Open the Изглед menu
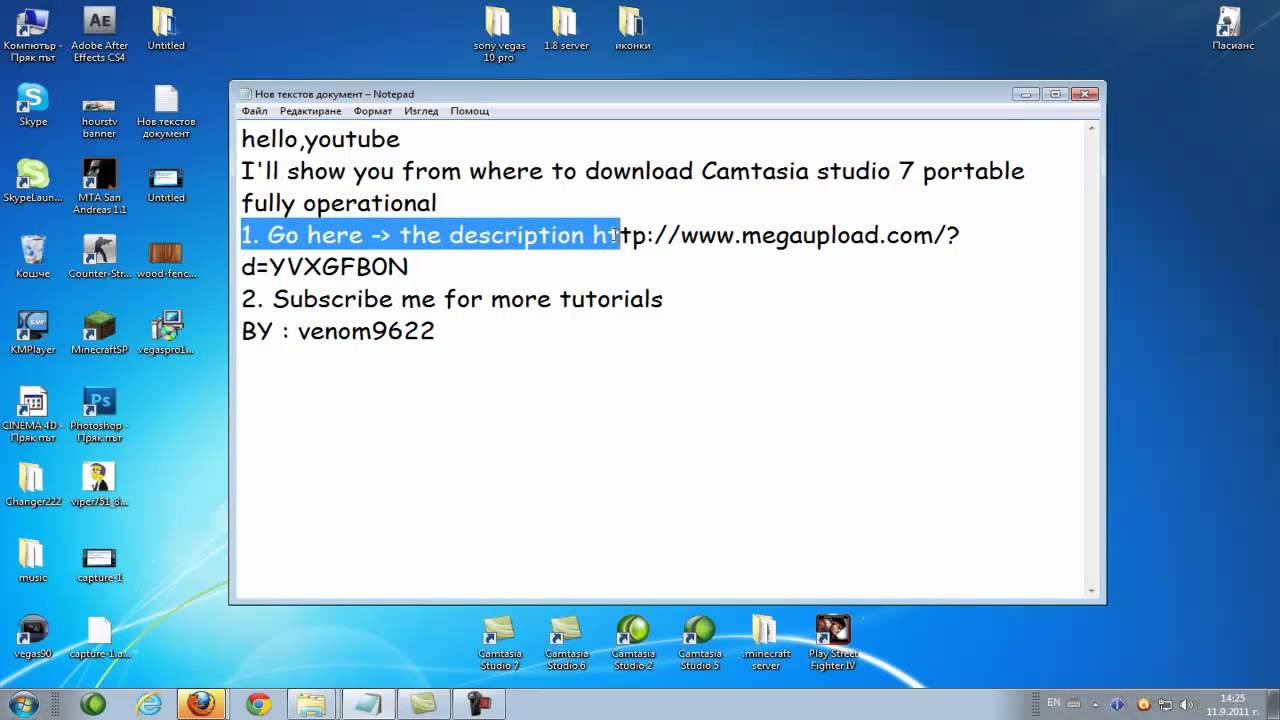The width and height of the screenshot is (1280, 720). click(x=421, y=111)
